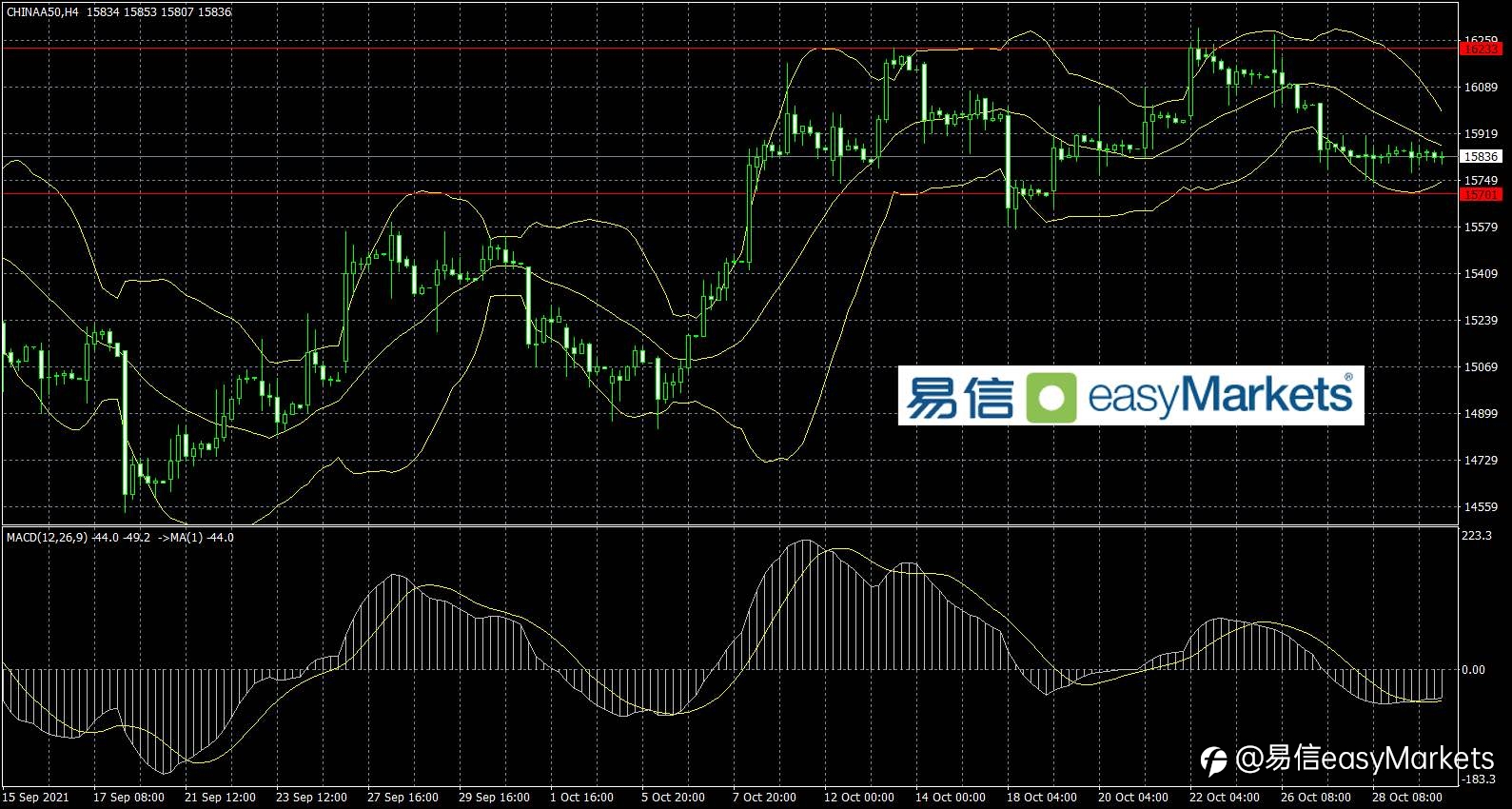The image size is (1512, 809).
Task: Click the 0.00 MACD zero level label
Action: point(1473,670)
